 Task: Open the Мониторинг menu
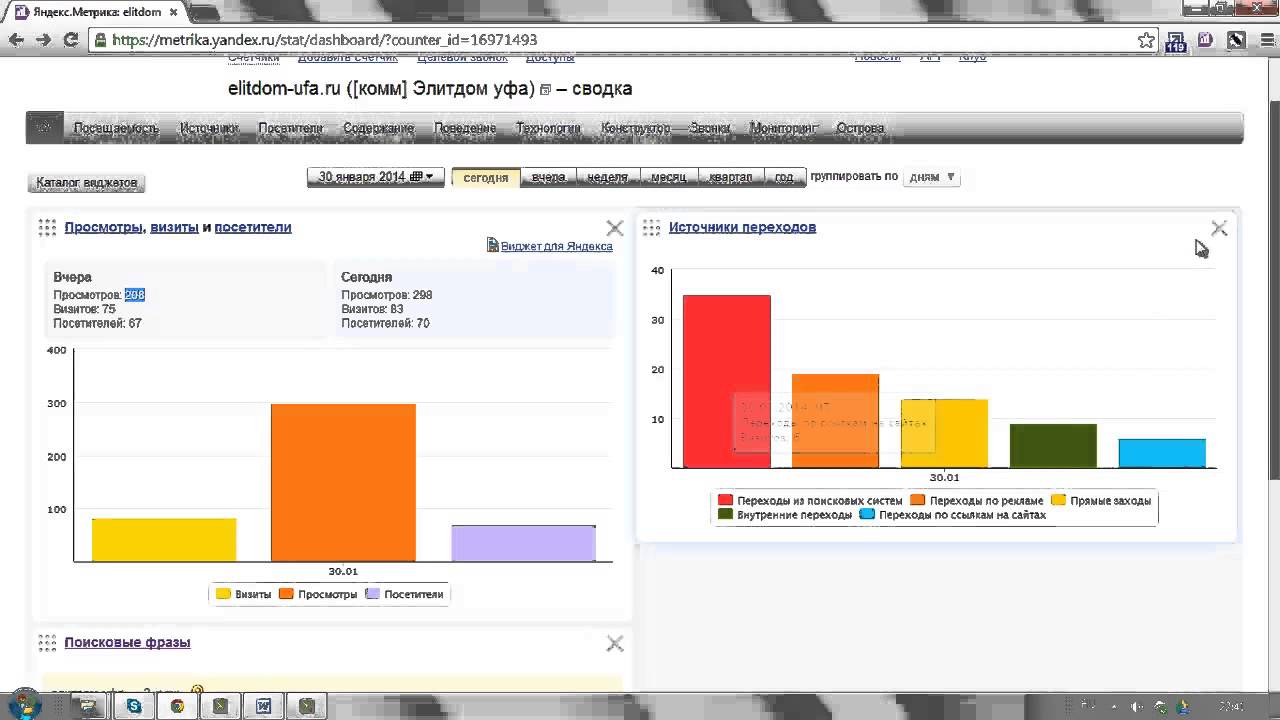coord(784,128)
